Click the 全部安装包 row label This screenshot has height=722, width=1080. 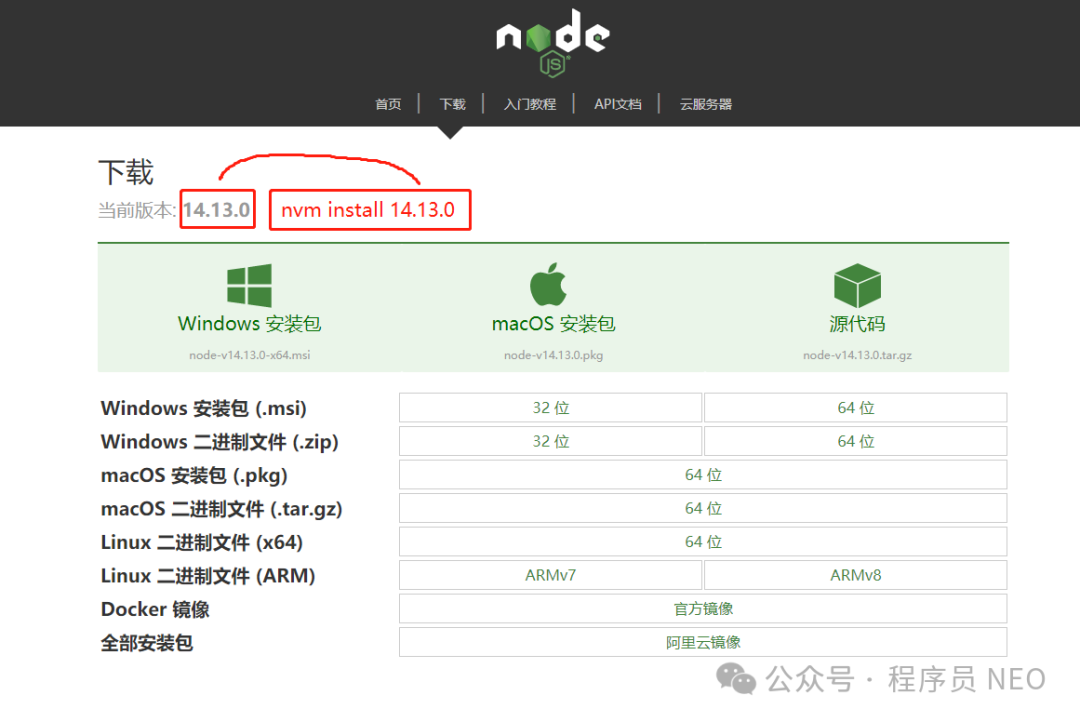(147, 643)
